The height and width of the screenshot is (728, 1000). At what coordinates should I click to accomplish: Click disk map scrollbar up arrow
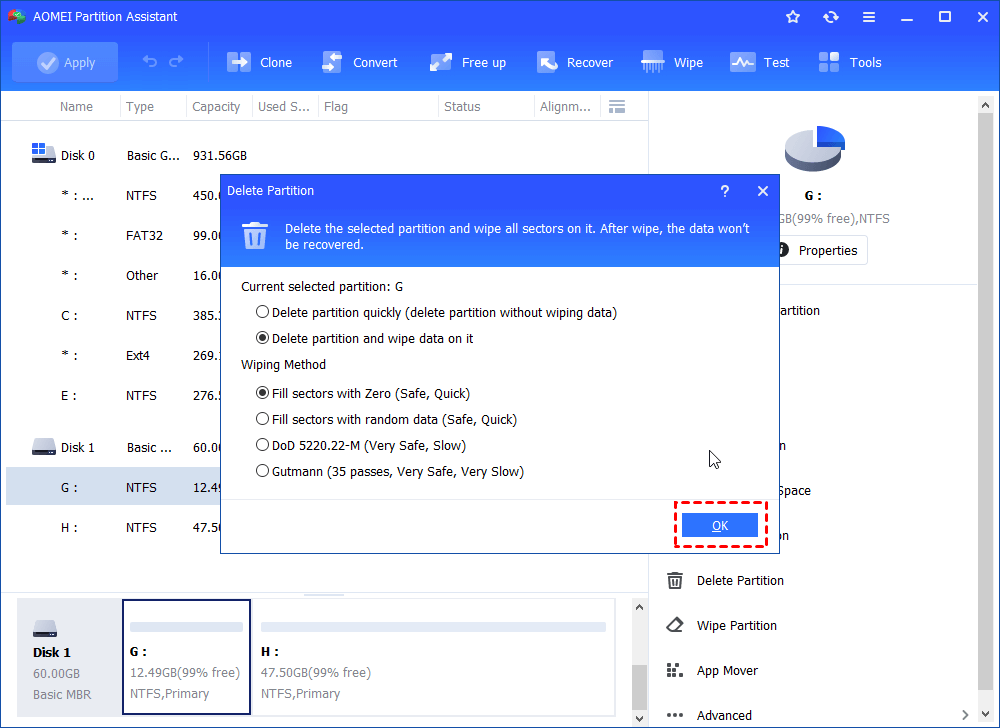pyautogui.click(x=639, y=608)
